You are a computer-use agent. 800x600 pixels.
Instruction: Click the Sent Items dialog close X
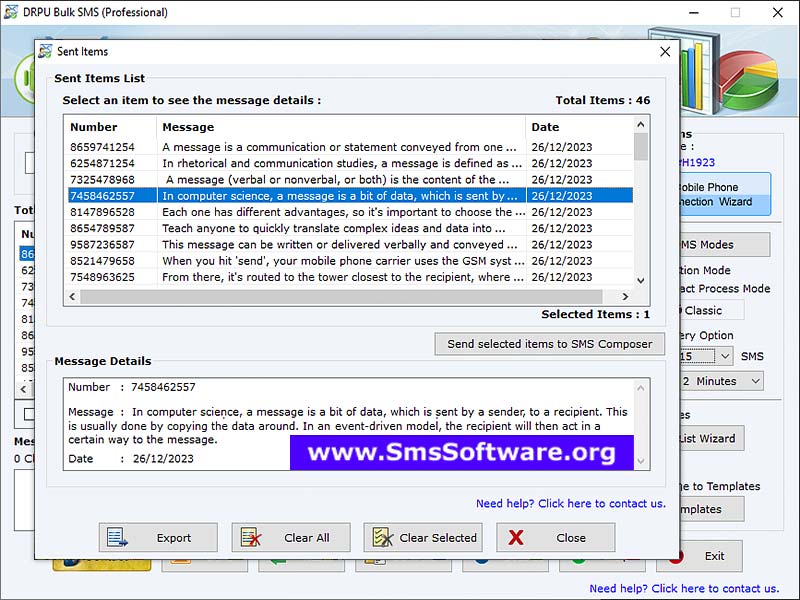[x=665, y=52]
